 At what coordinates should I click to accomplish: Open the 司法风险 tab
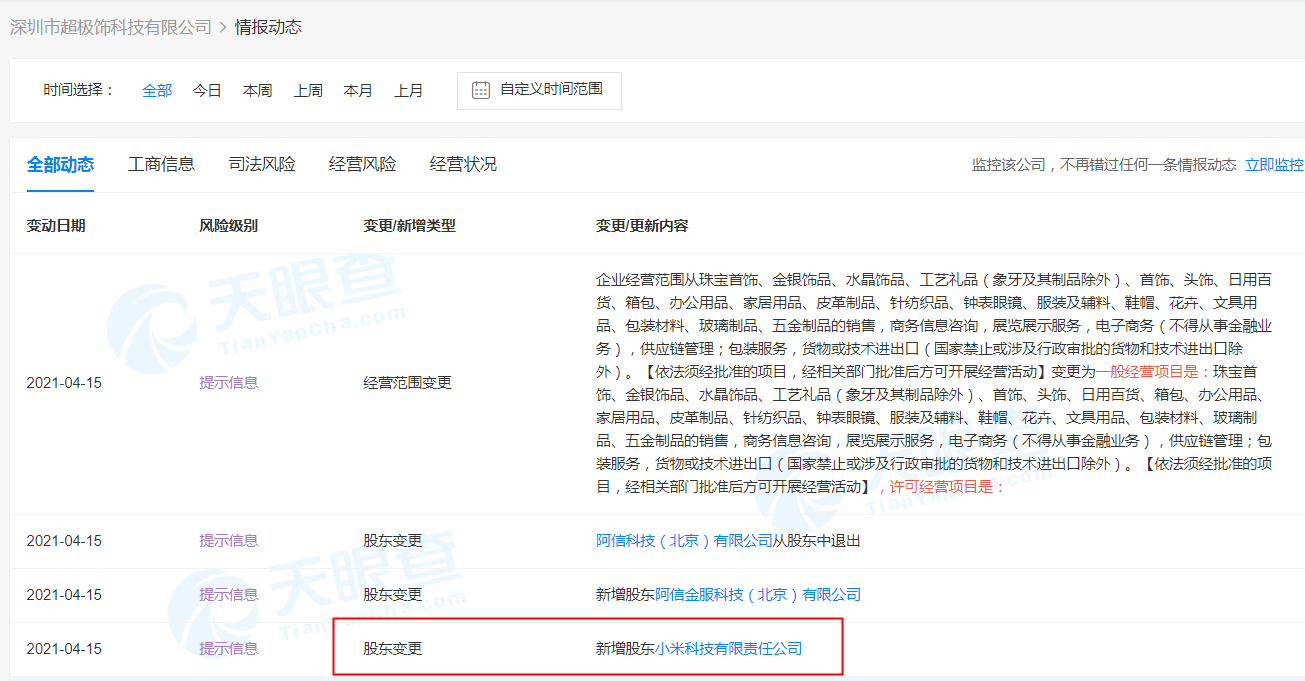tap(262, 164)
